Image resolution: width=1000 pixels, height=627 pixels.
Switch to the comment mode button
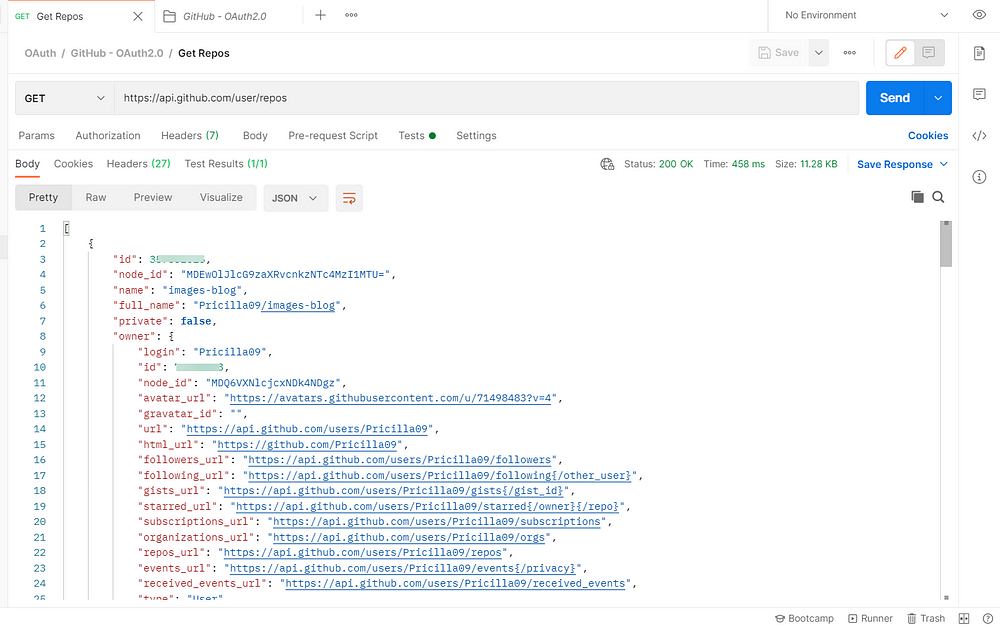click(928, 53)
